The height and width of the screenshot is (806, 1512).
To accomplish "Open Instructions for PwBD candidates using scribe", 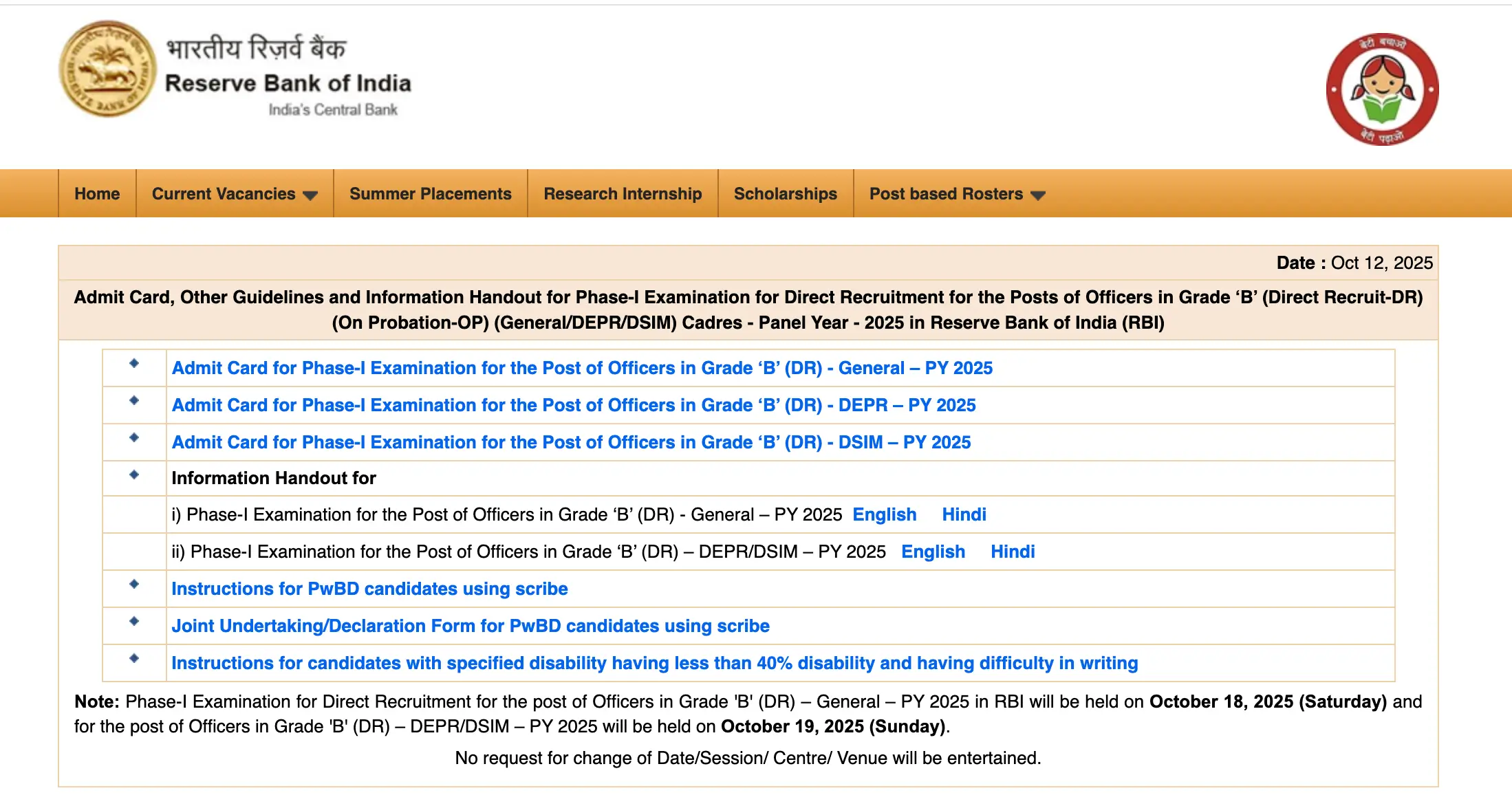I will (x=369, y=589).
